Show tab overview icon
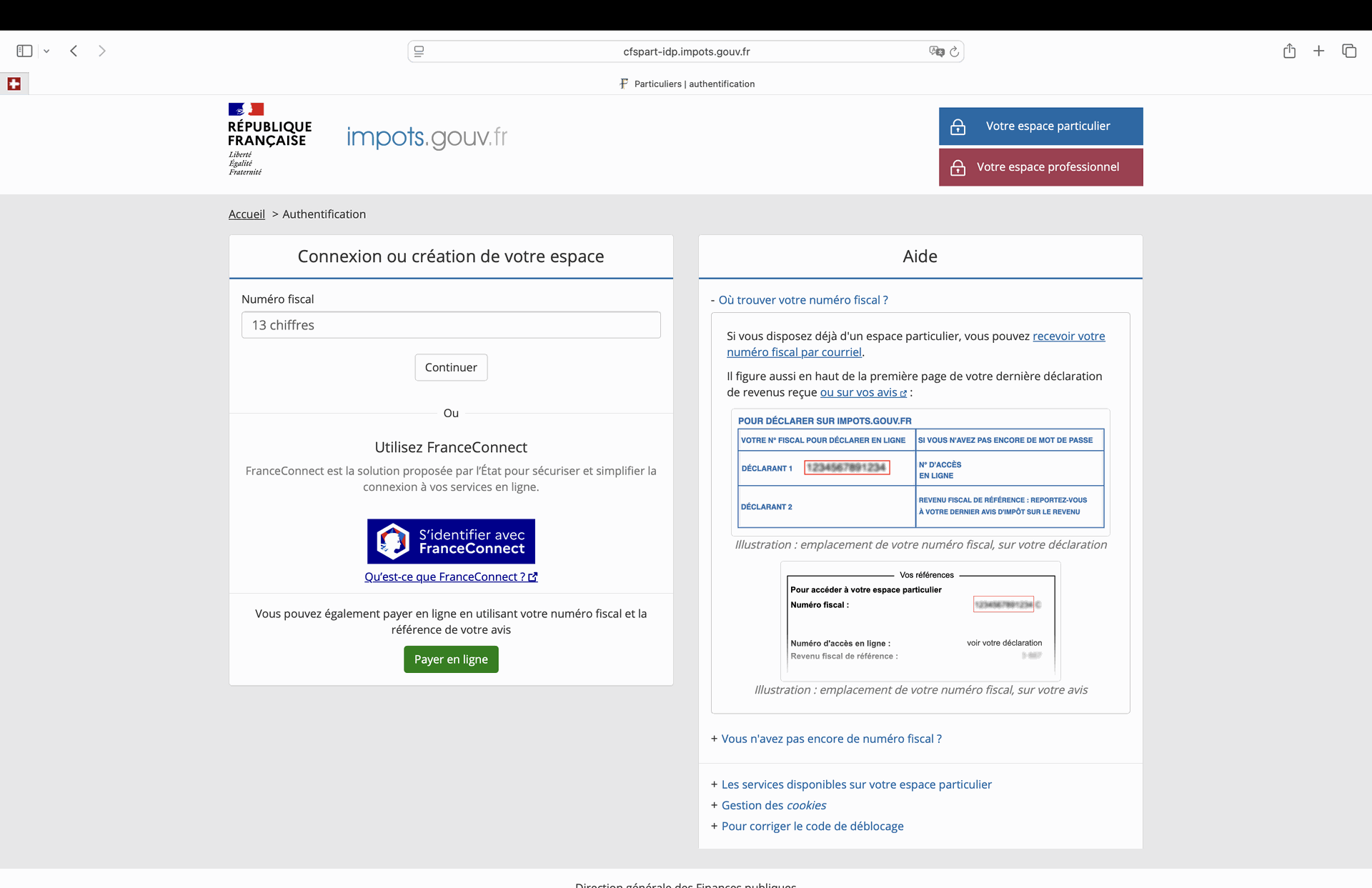Viewport: 1372px width, 888px height. [x=1348, y=51]
